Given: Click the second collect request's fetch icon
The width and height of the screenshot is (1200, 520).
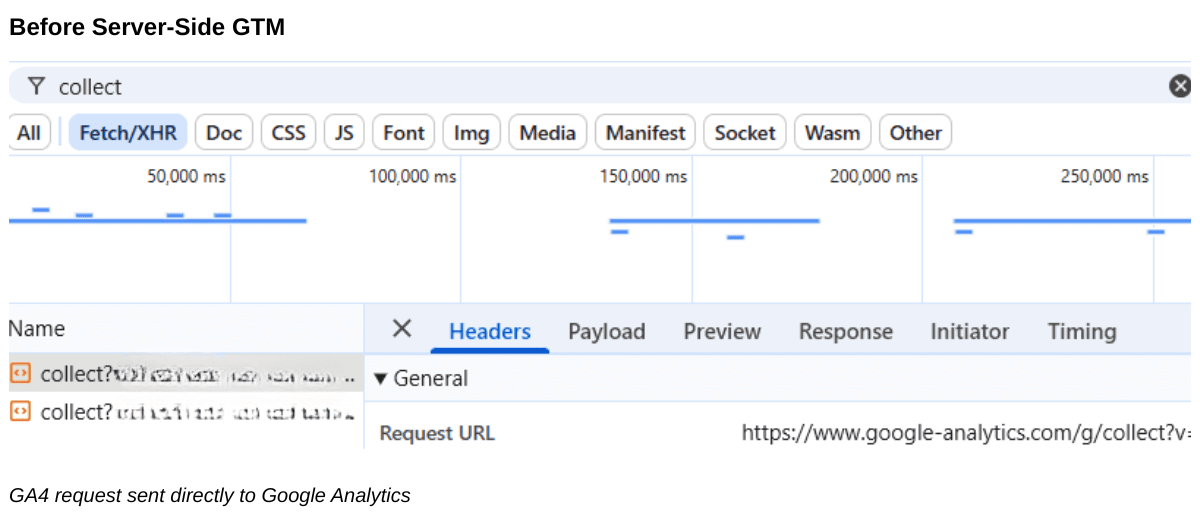Looking at the screenshot, I should pos(21,411).
